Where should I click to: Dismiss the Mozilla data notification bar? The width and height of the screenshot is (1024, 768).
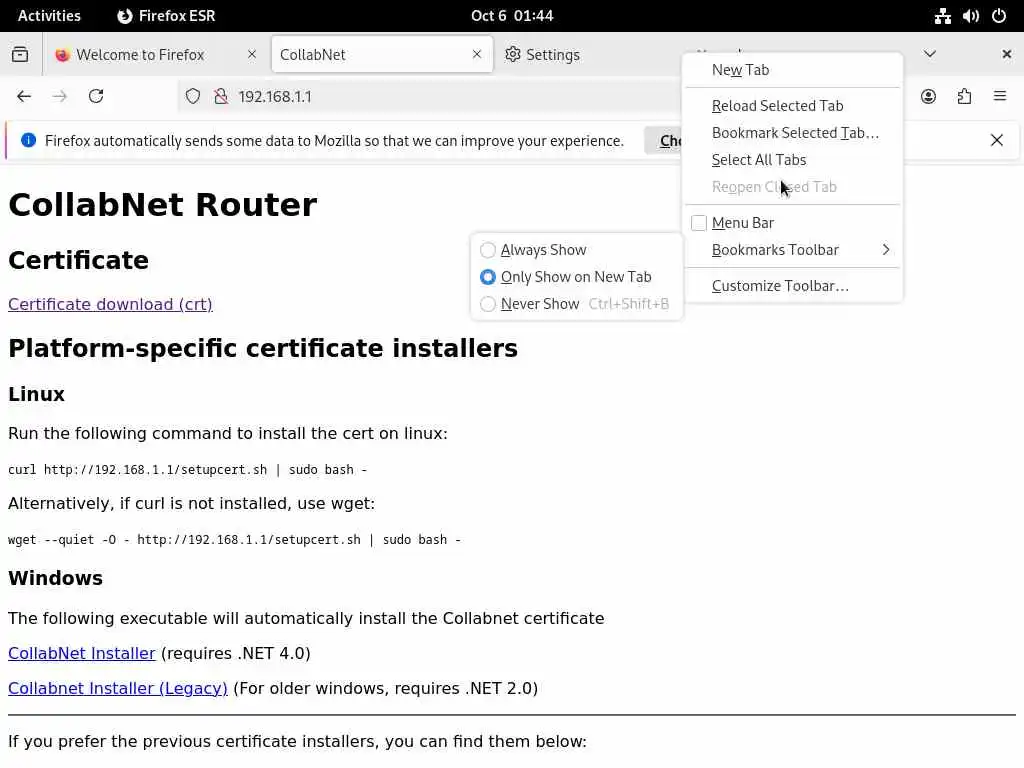tap(997, 140)
